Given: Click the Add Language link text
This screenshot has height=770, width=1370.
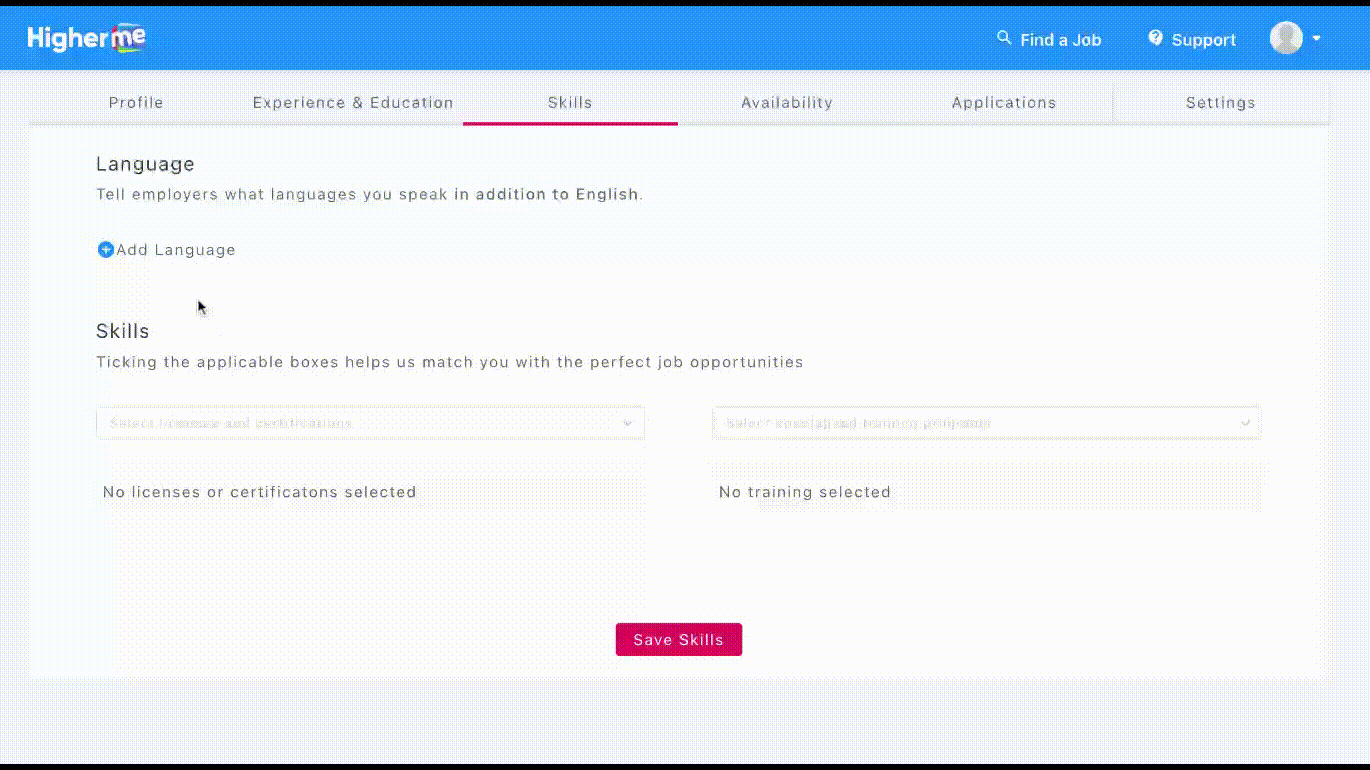Looking at the screenshot, I should pyautogui.click(x=176, y=250).
